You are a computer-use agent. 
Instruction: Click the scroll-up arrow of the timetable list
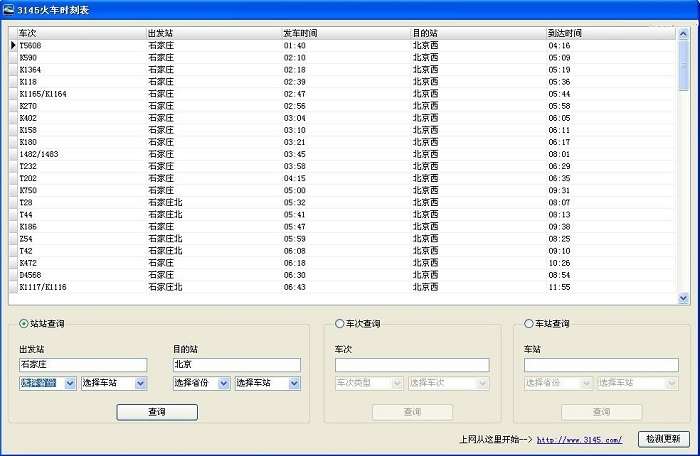[684, 33]
